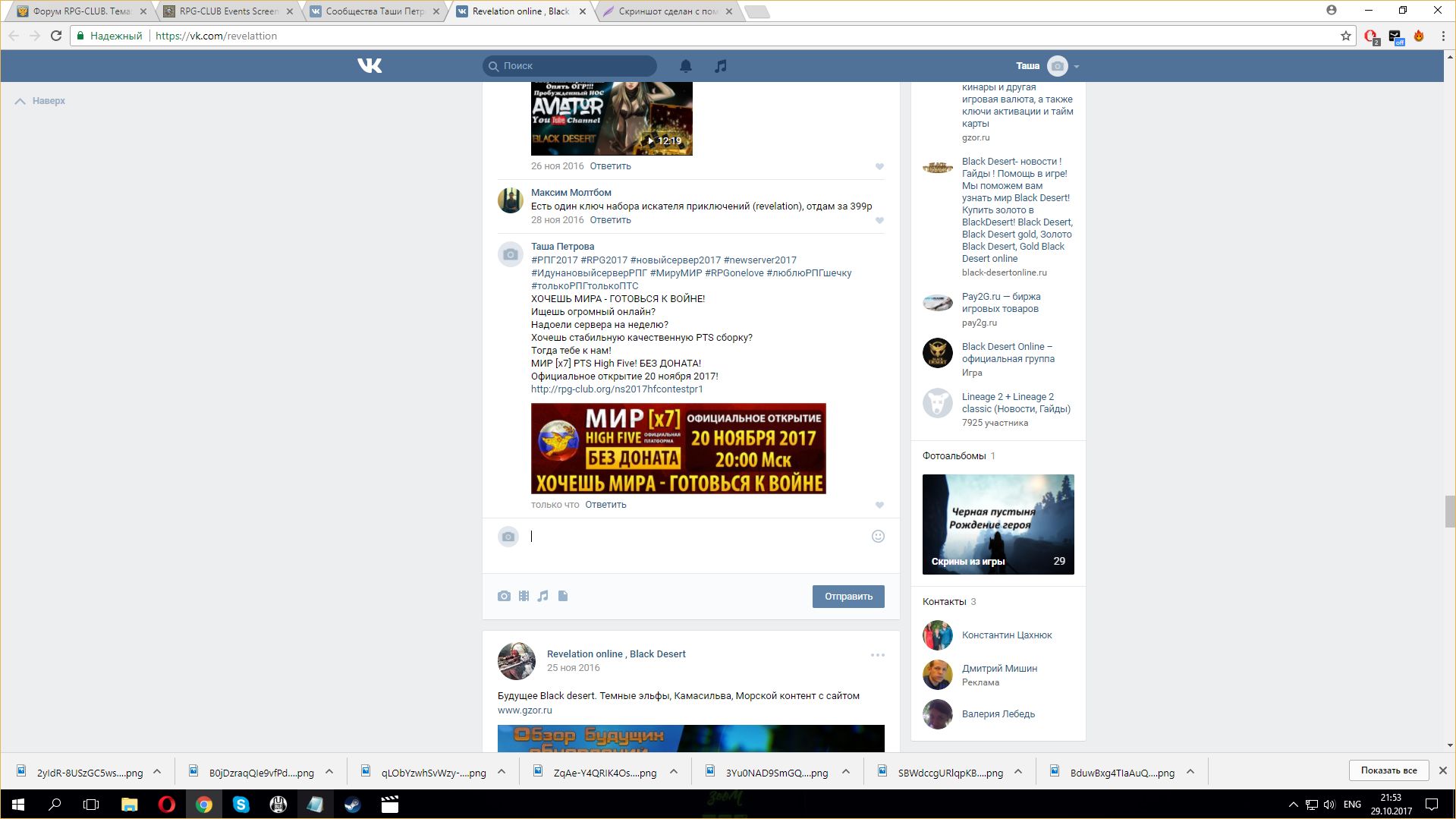Click Отправить to send comment

point(848,597)
